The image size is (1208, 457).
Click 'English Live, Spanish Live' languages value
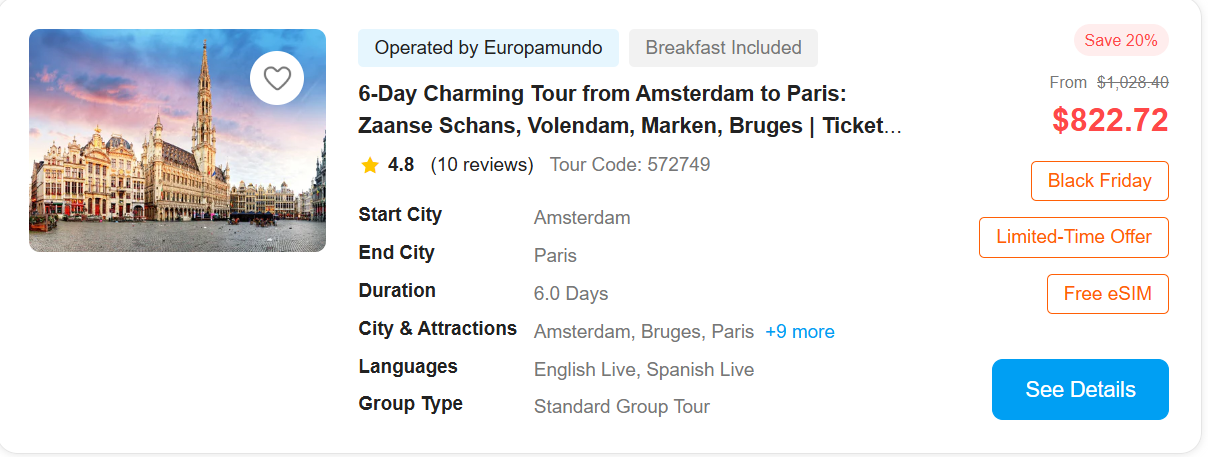643,370
